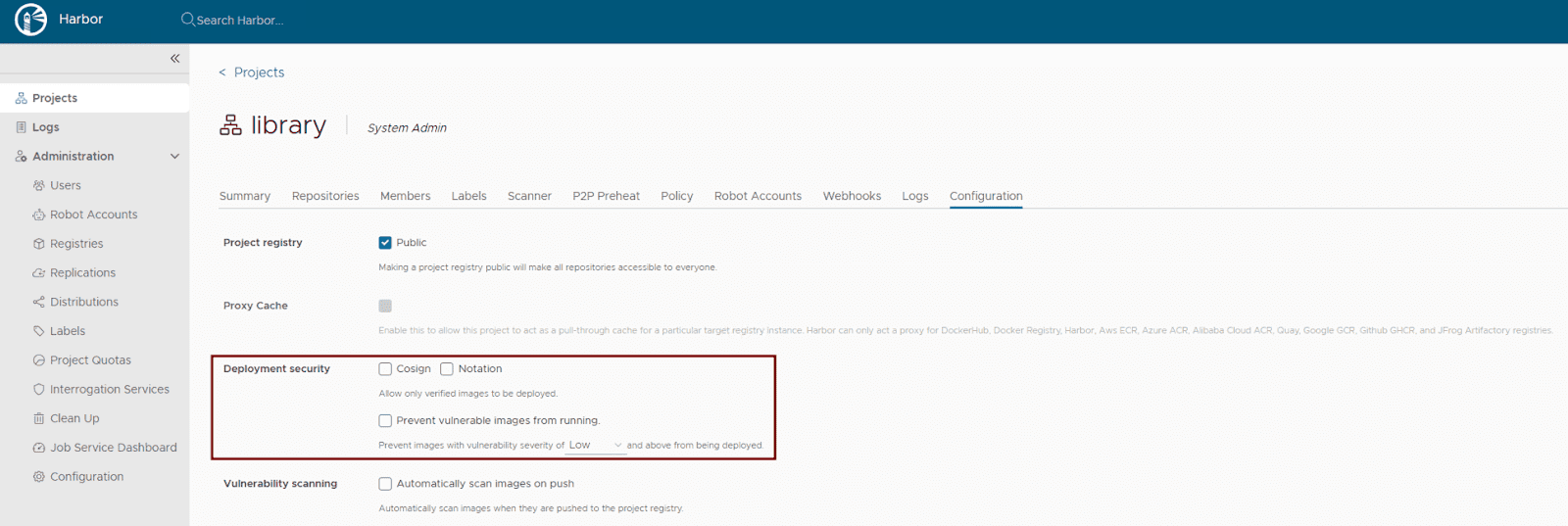Click the Distributions sidebar icon

click(x=39, y=302)
